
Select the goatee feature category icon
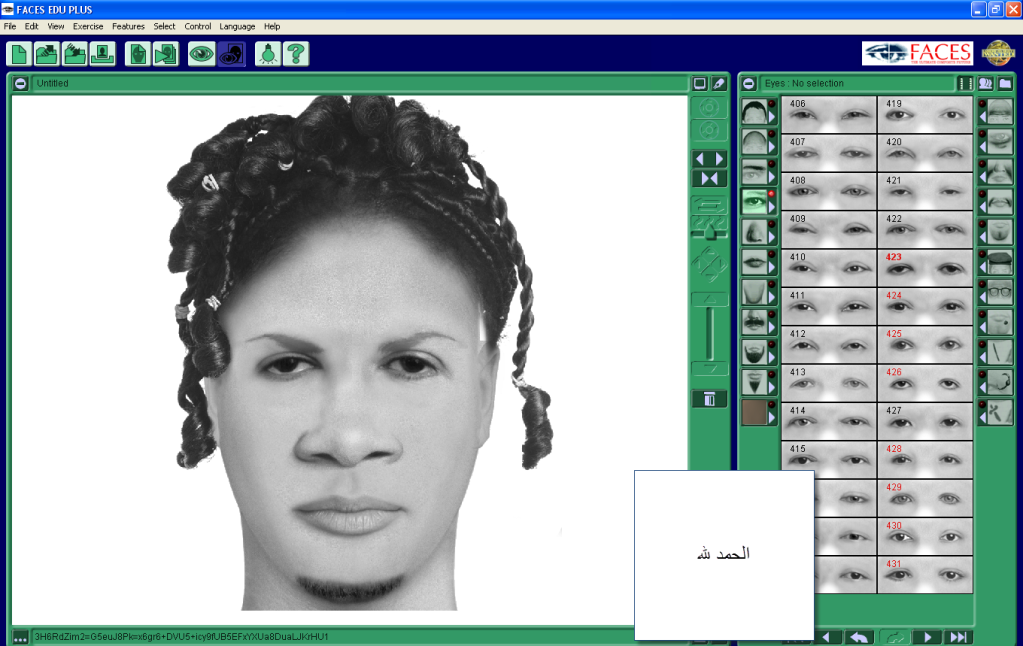tap(754, 382)
